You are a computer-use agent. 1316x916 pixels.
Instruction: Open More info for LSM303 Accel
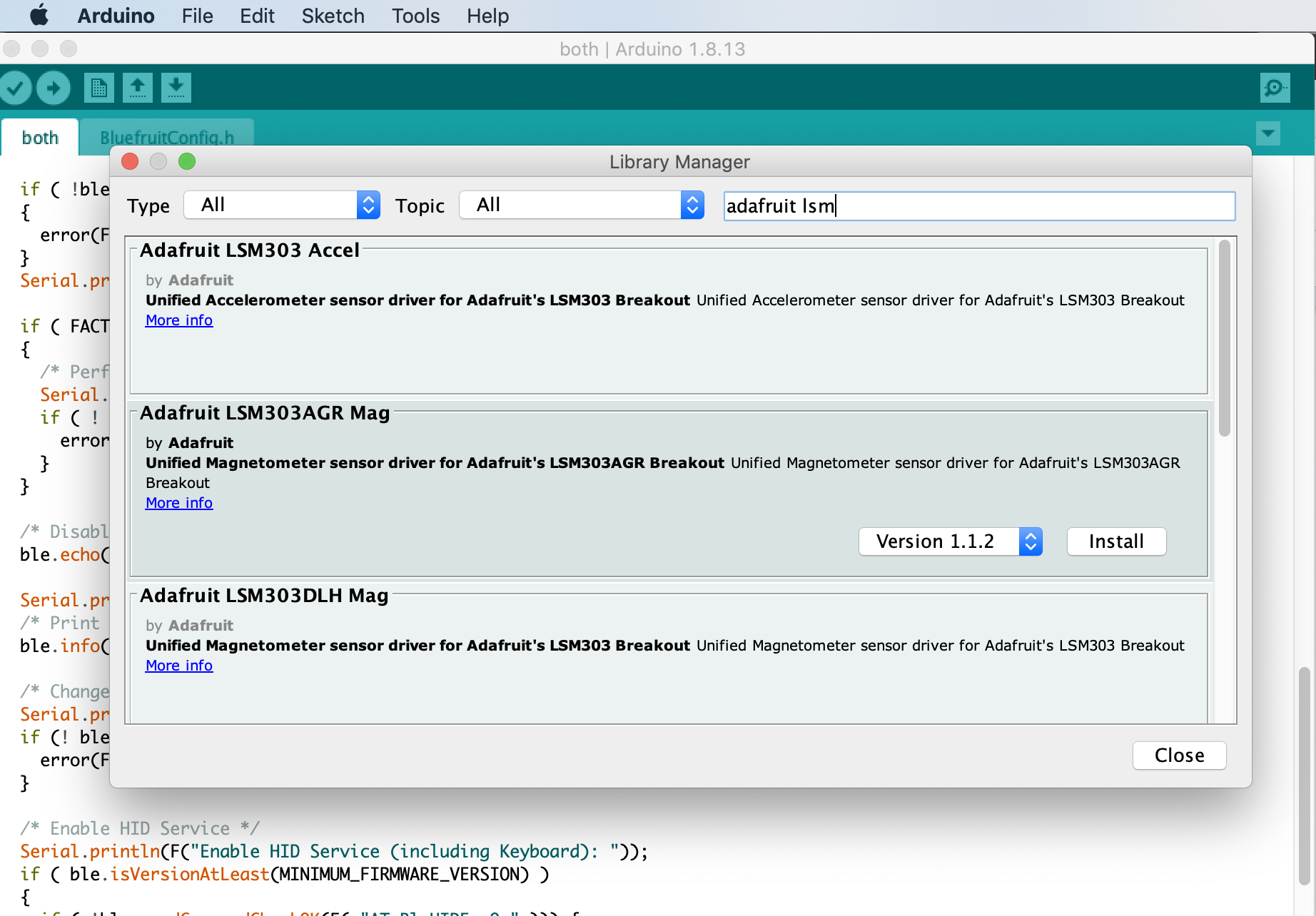point(179,320)
